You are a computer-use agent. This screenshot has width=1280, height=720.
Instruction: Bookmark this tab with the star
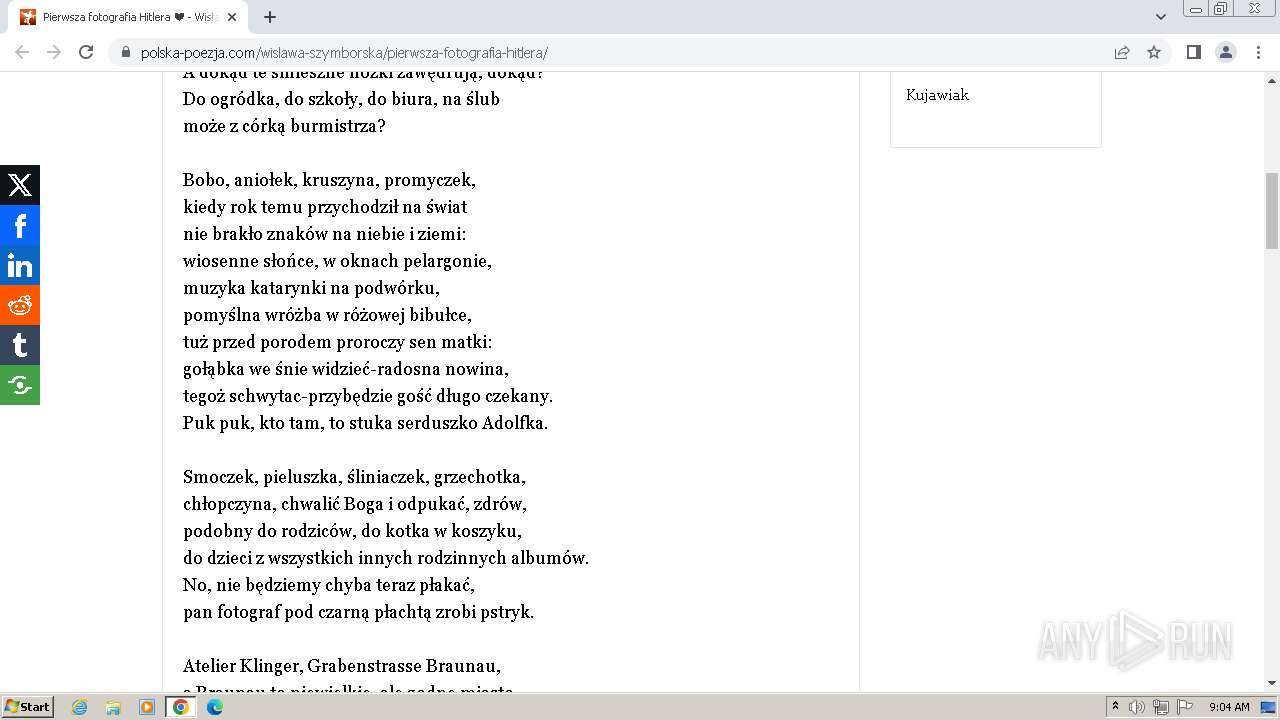pyautogui.click(x=1154, y=53)
